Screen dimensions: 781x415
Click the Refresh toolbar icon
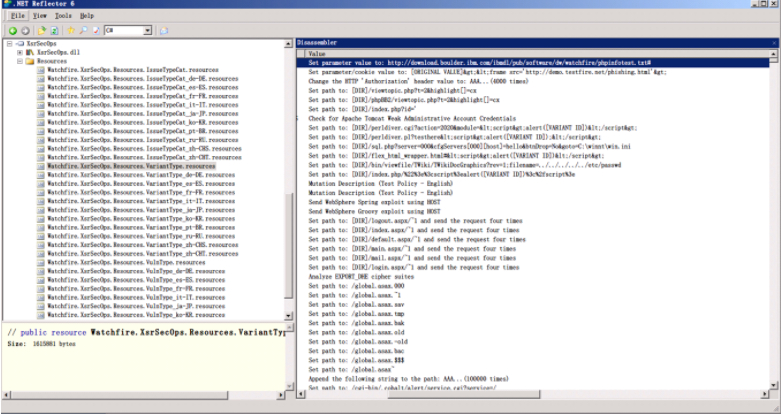(x=56, y=31)
